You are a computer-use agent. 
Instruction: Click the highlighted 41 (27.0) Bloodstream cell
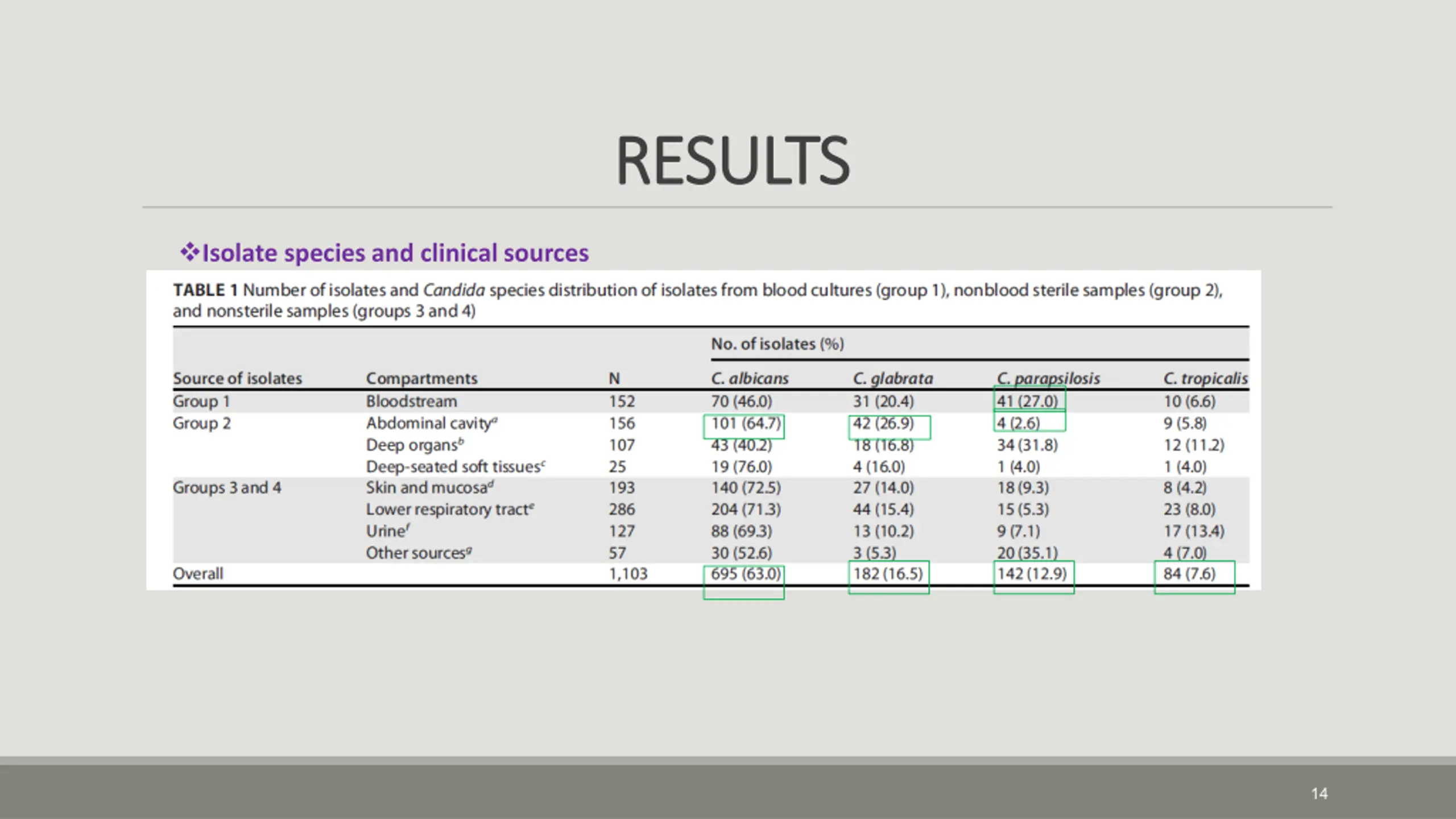(x=1028, y=401)
